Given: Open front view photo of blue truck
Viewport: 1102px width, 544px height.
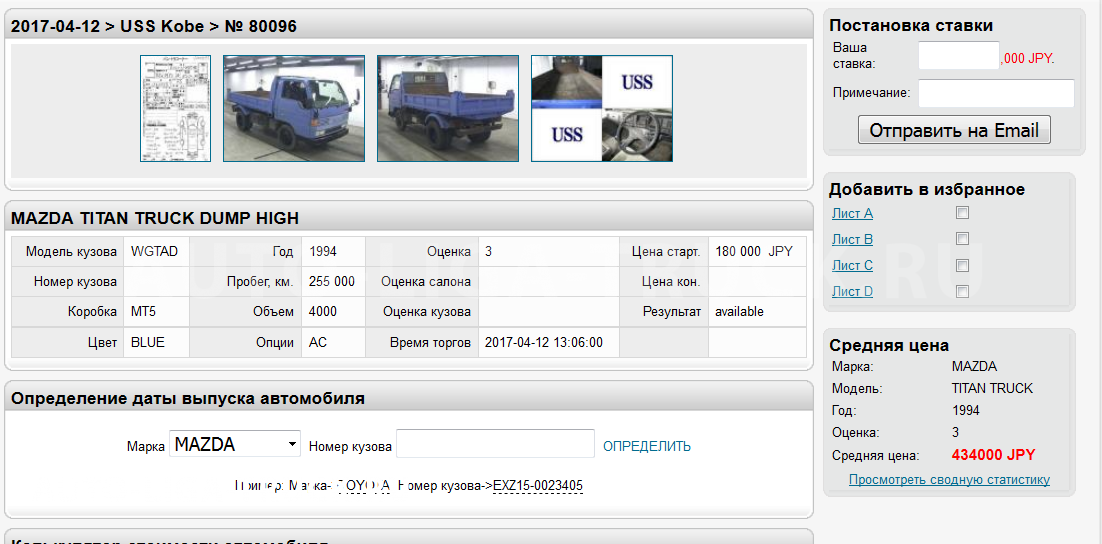Looking at the screenshot, I should pyautogui.click(x=294, y=108).
